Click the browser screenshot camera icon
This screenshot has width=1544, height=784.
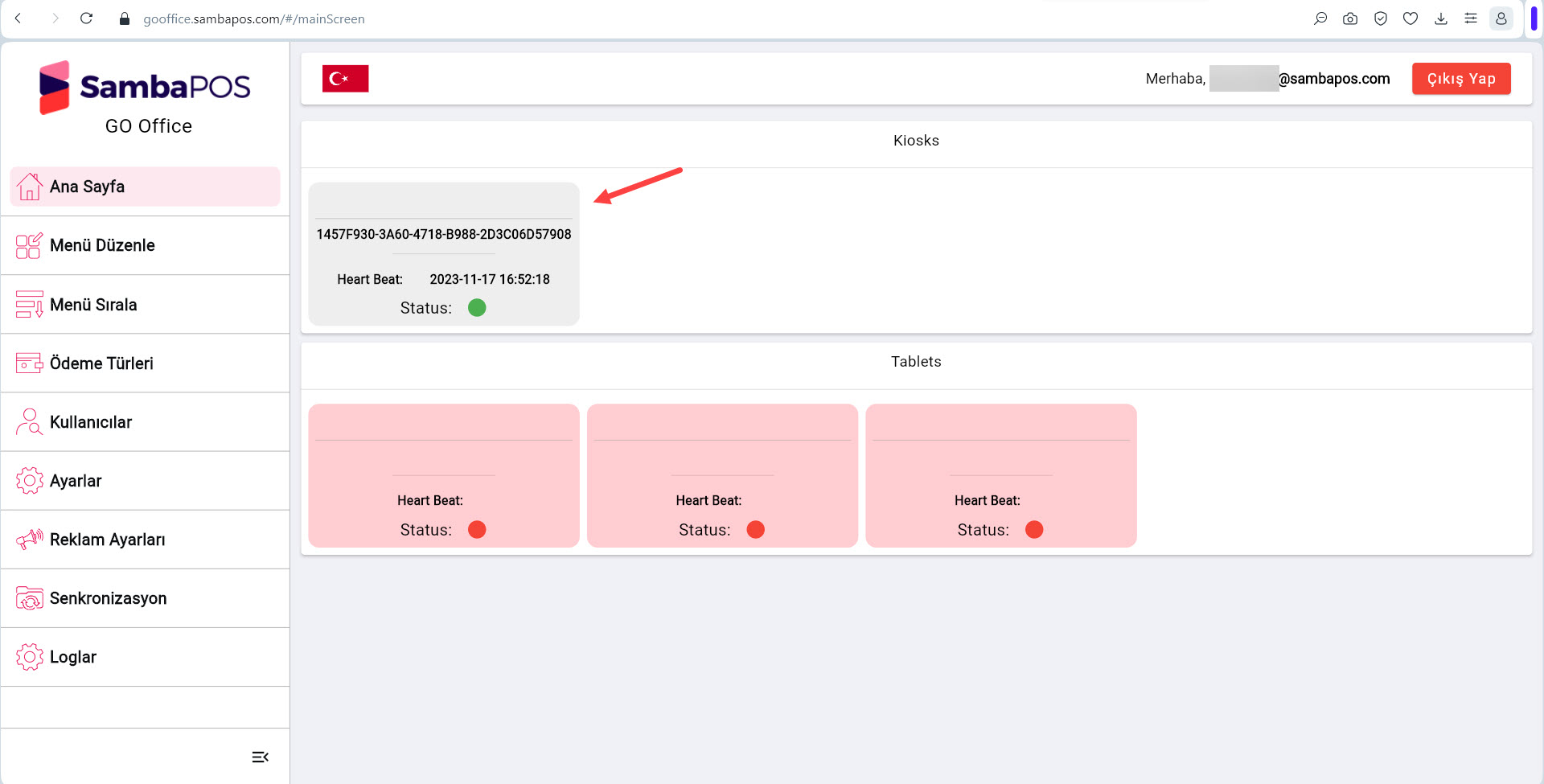point(1350,18)
